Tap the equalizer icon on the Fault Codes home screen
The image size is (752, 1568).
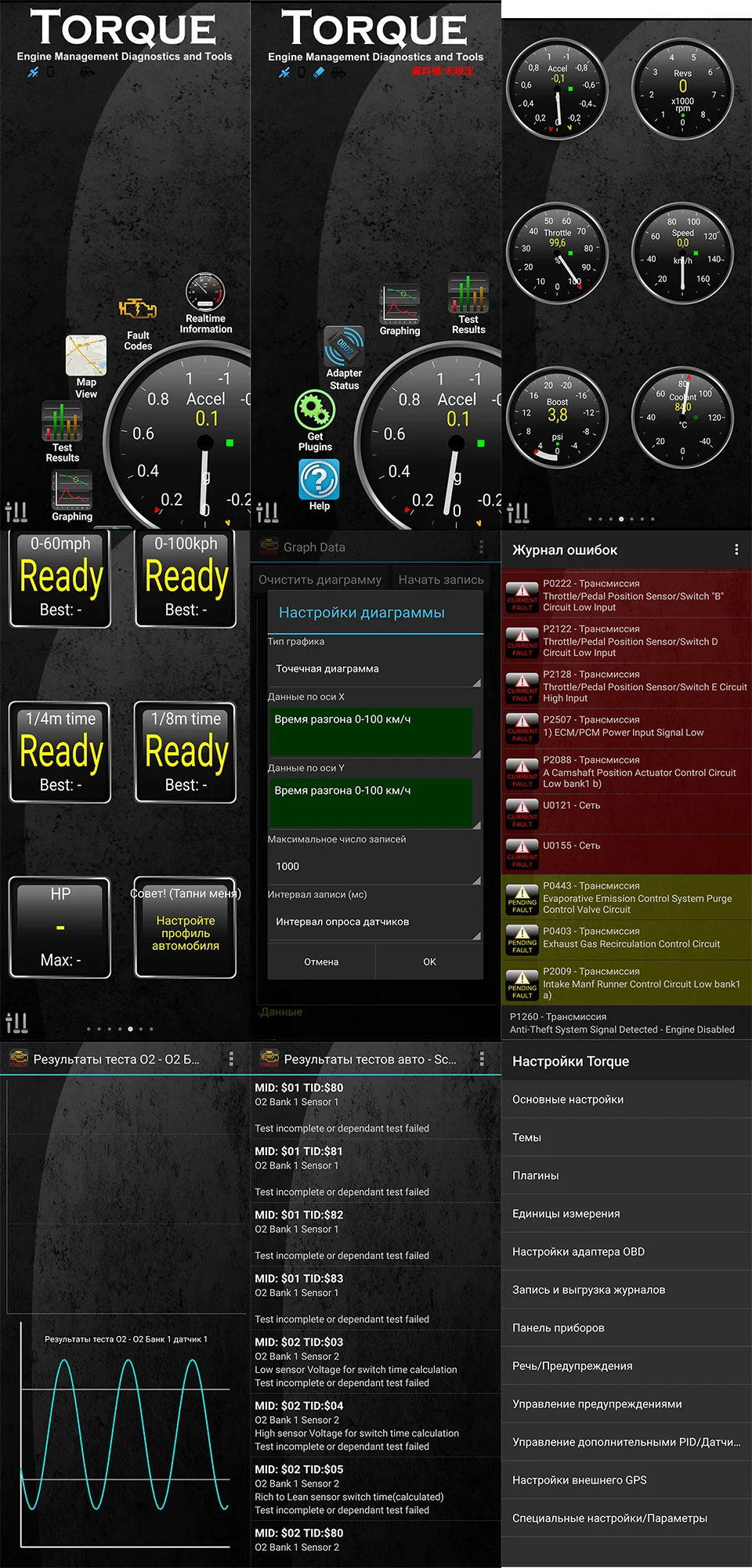pos(16,512)
